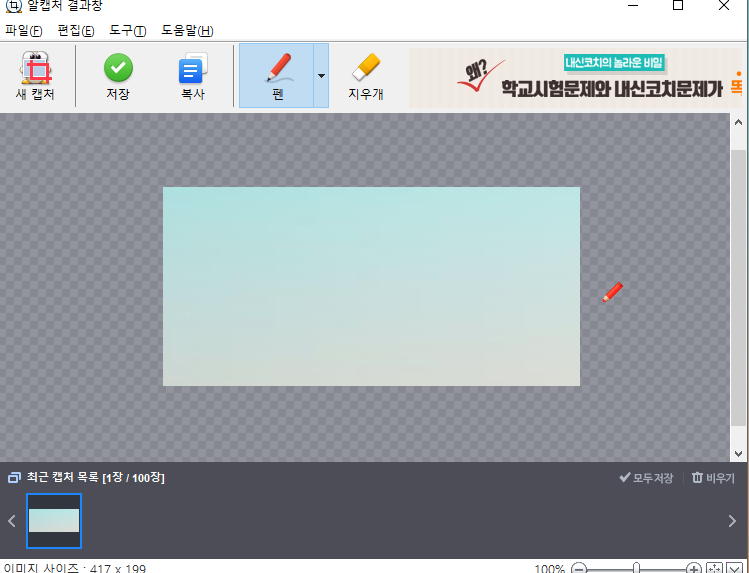Viewport: 749px width, 573px height.
Task: Open the 도움말(H) menu
Action: (x=187, y=31)
